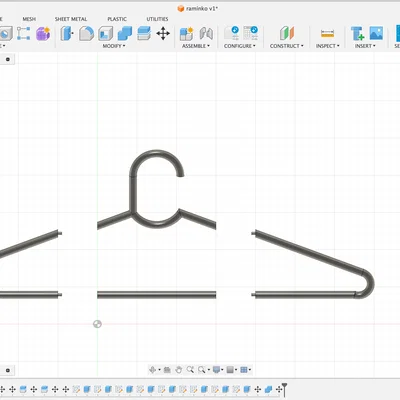Expand the Grid and Snaps dropdown arrow
The image size is (400, 400).
pyautogui.click(x=236, y=370)
